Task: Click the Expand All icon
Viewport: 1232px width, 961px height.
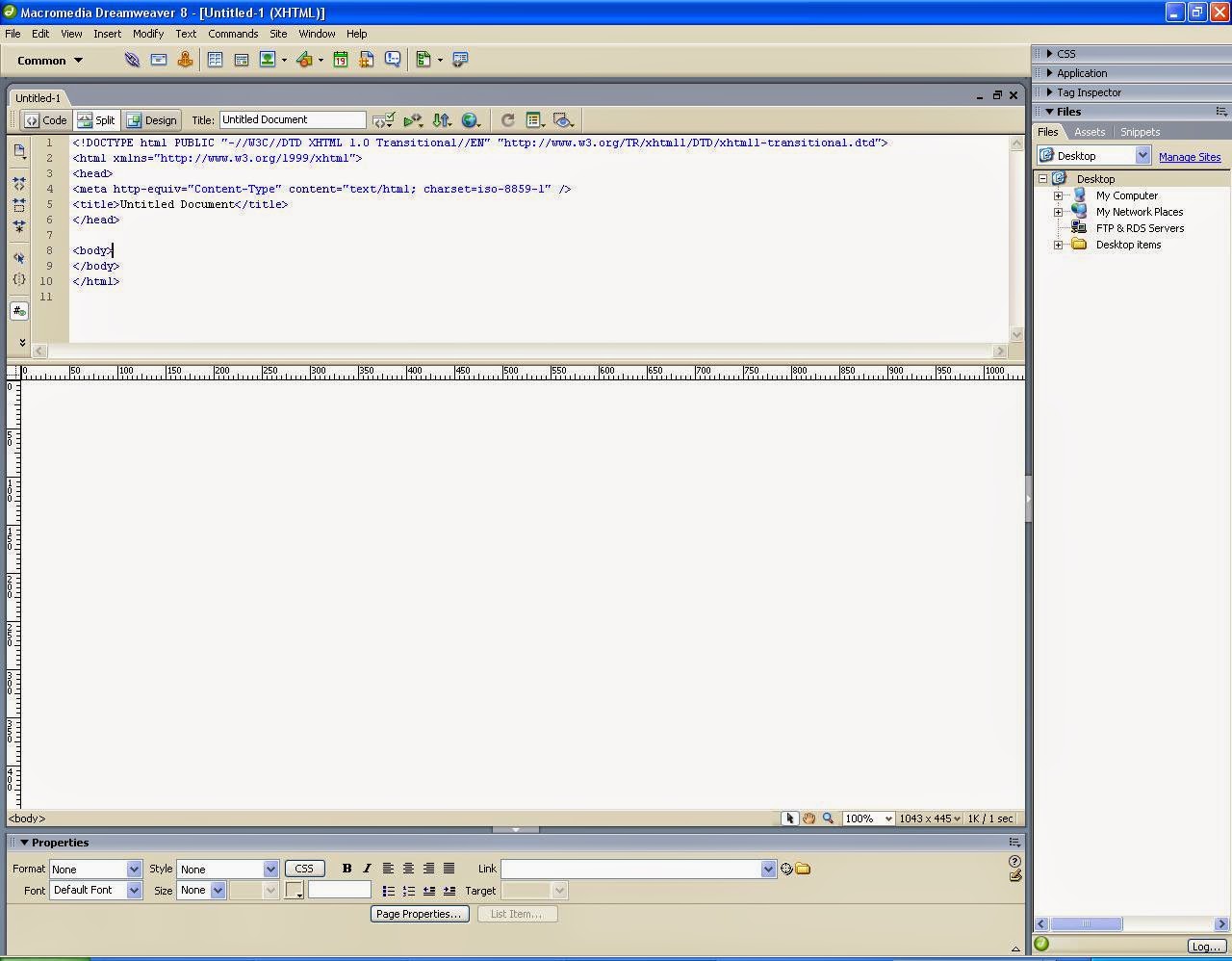Action: [x=19, y=227]
